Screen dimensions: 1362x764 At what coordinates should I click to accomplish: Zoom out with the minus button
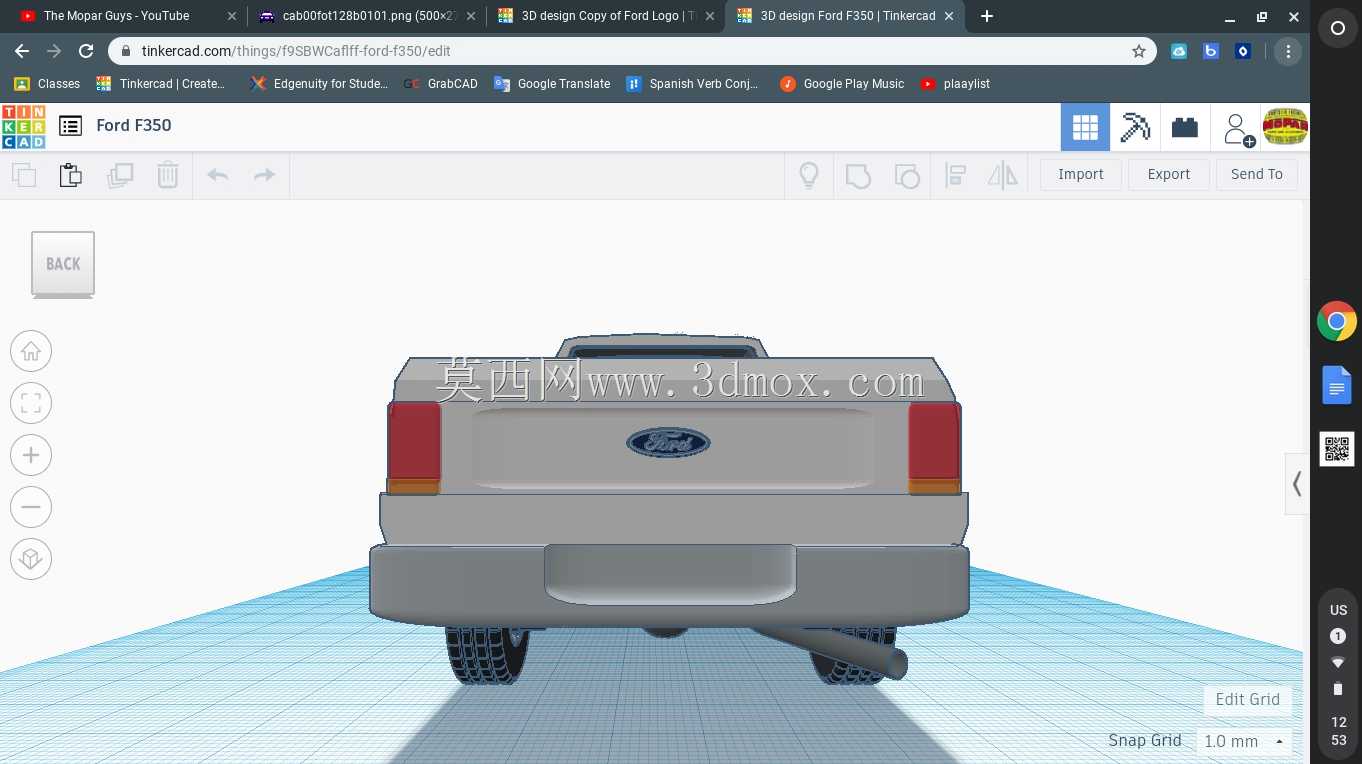tap(31, 507)
